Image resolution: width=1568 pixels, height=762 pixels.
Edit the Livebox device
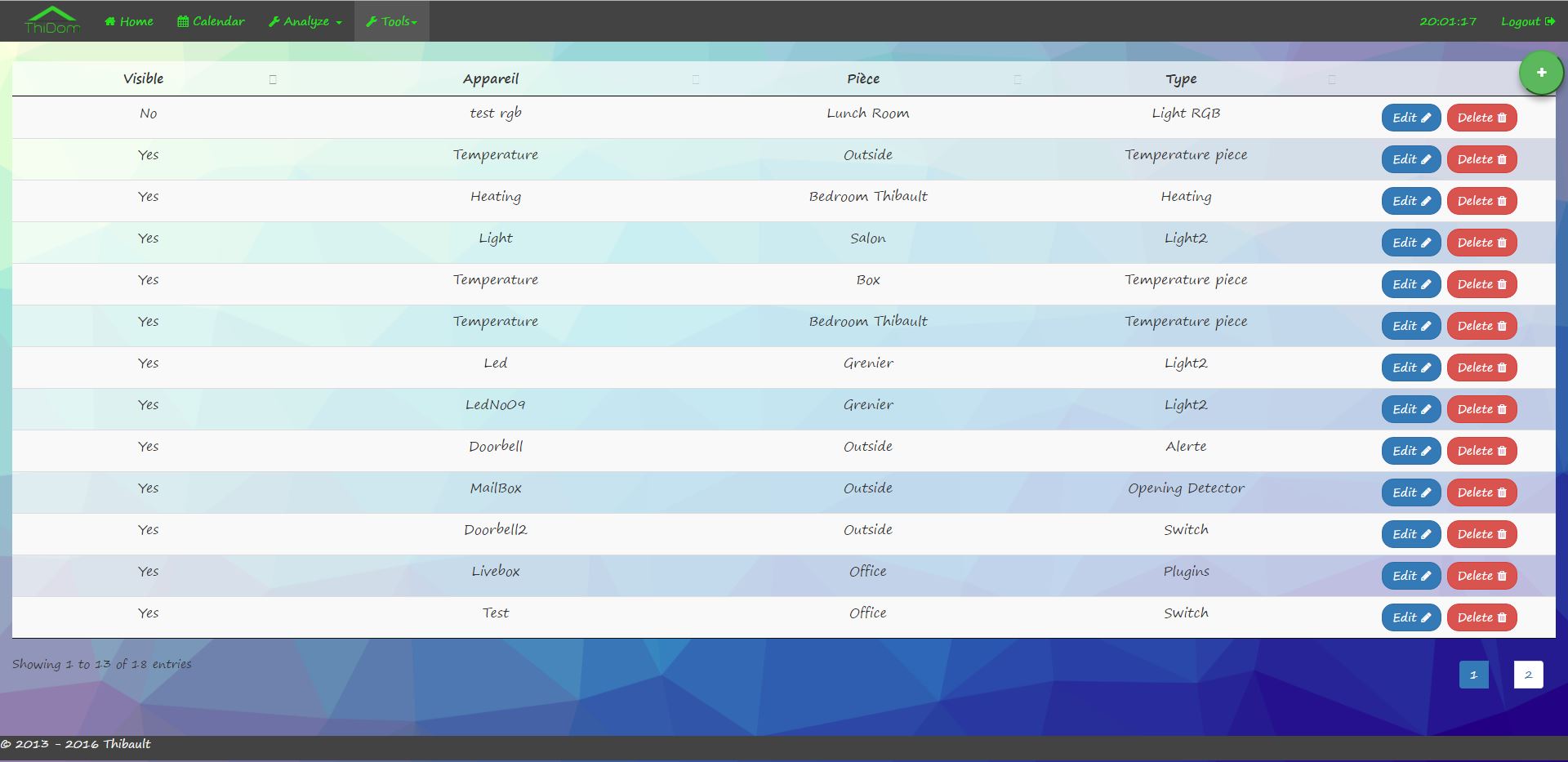point(1411,576)
